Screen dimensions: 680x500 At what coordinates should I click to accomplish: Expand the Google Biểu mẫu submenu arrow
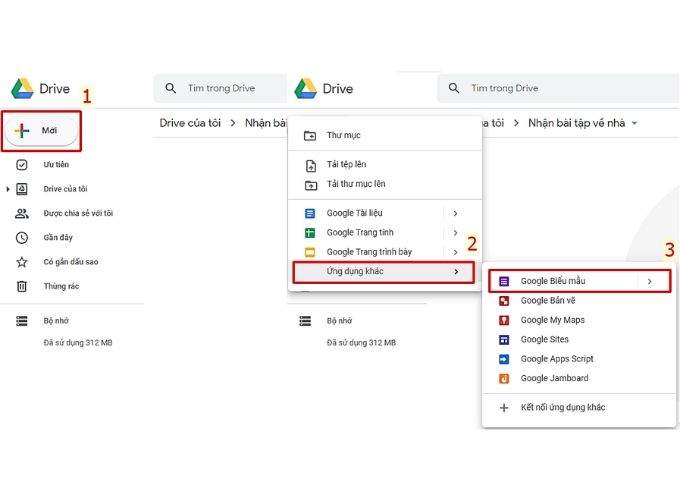click(x=650, y=281)
